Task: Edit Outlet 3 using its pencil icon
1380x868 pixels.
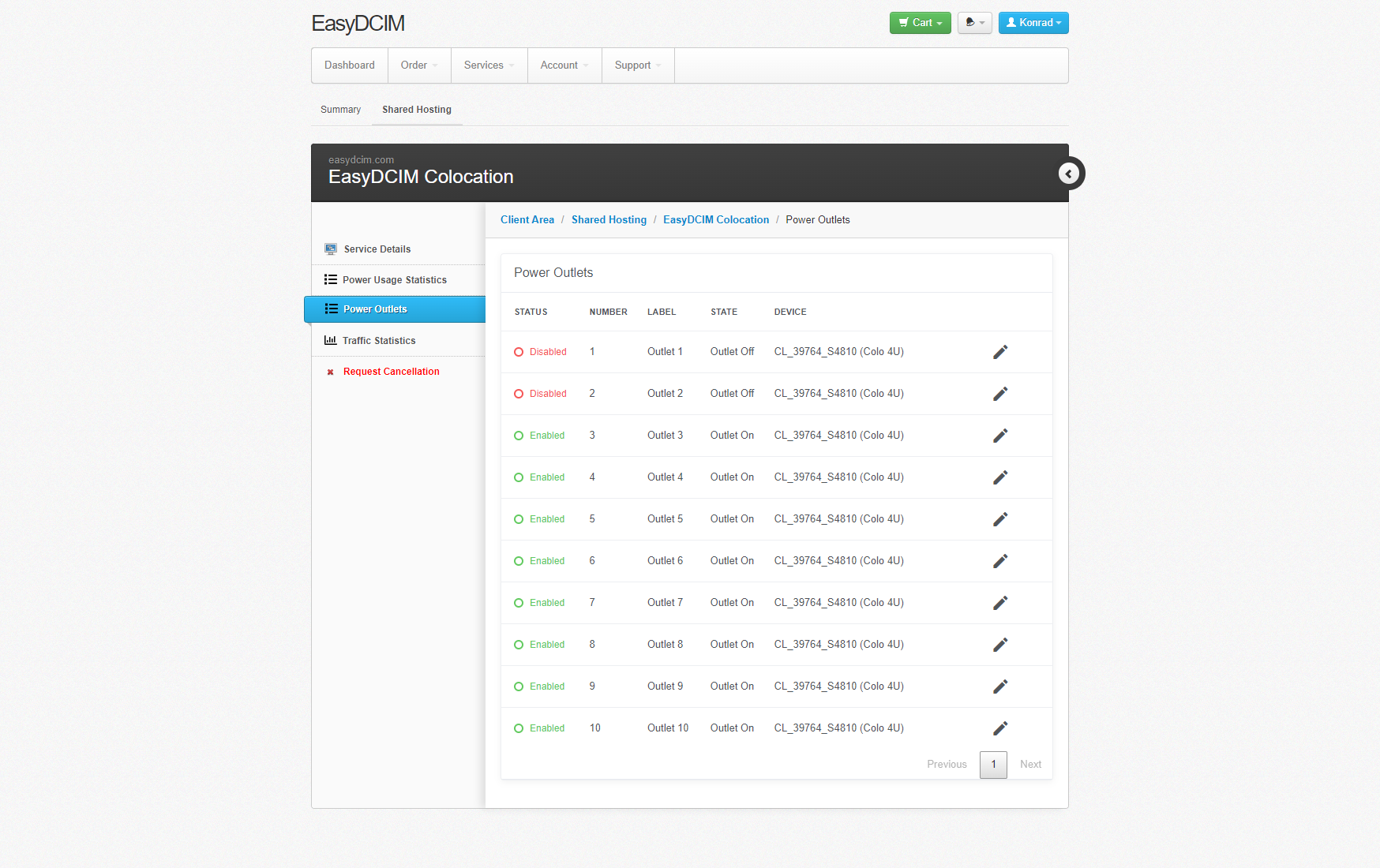Action: (x=999, y=436)
